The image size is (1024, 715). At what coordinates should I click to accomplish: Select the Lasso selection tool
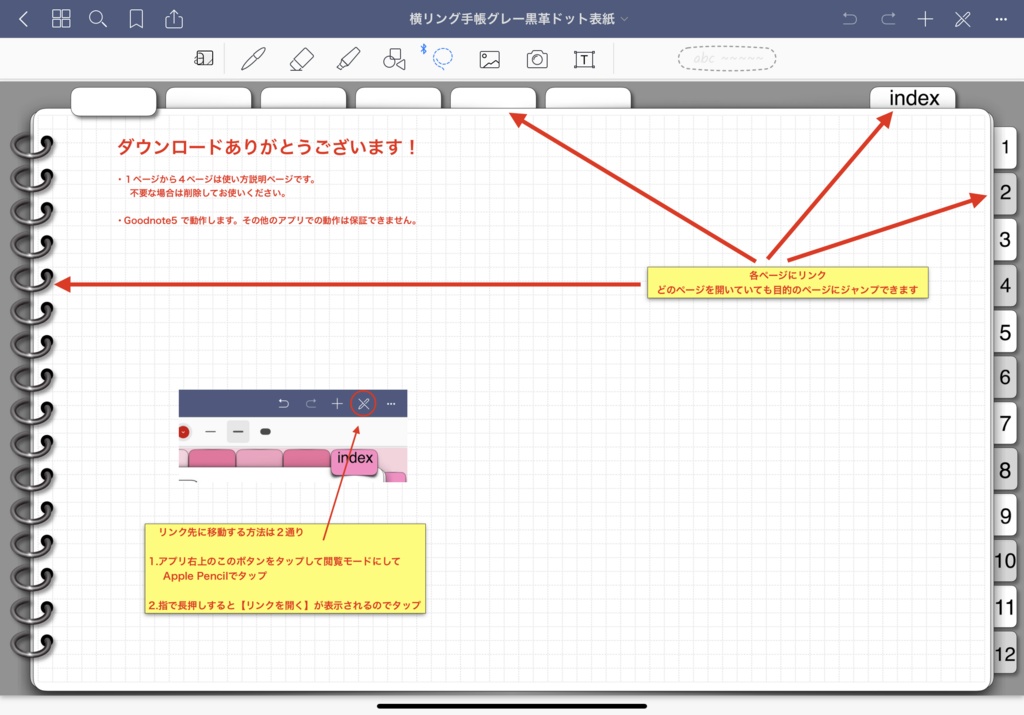pyautogui.click(x=441, y=58)
